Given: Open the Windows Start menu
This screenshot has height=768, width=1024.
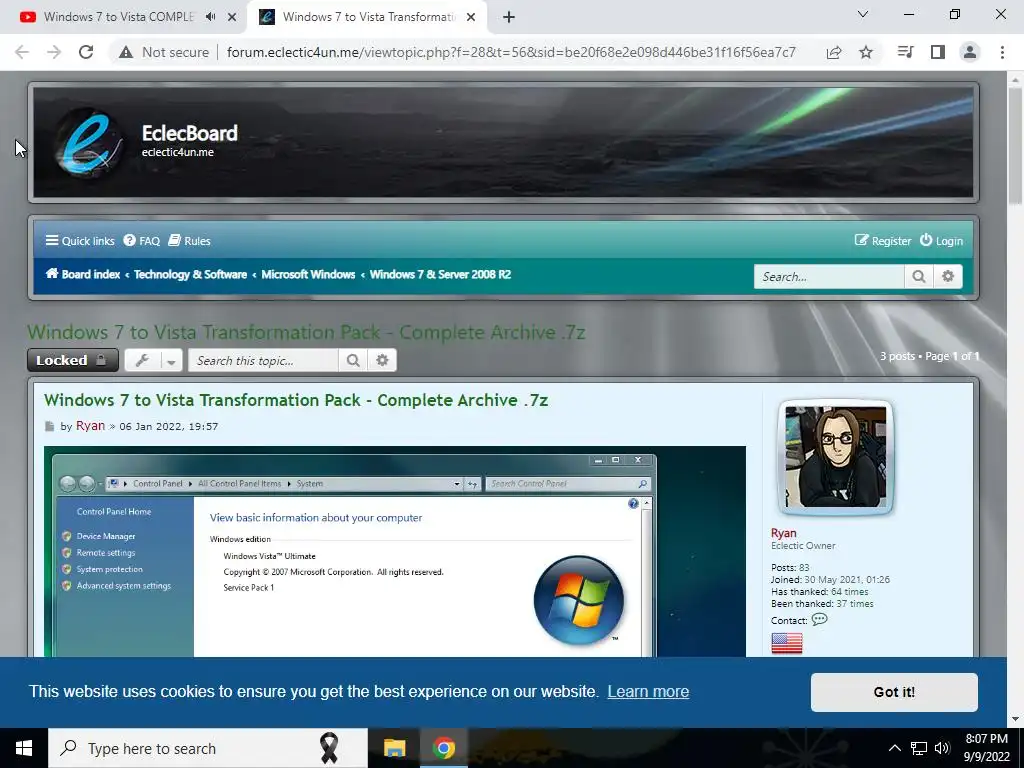Looking at the screenshot, I should [x=24, y=748].
